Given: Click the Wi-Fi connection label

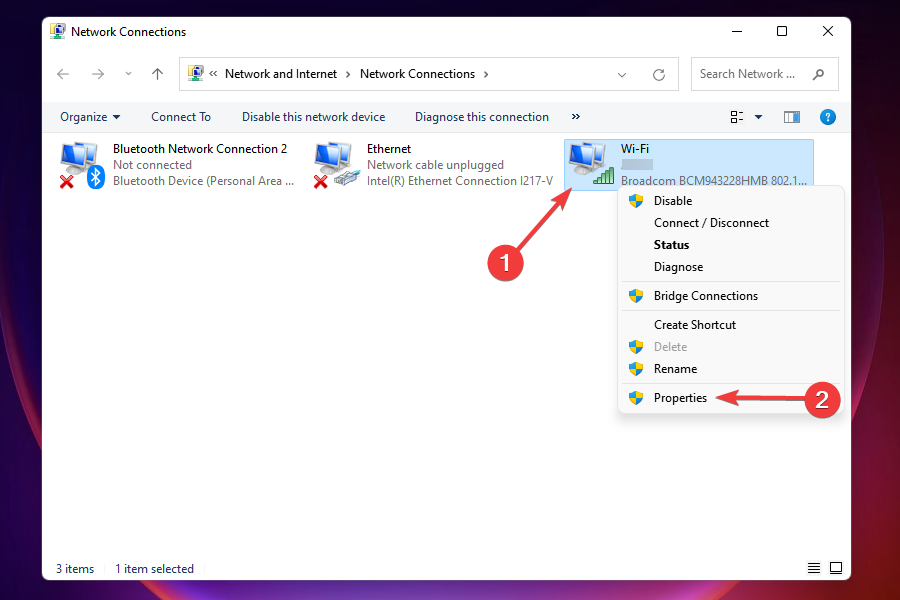Looking at the screenshot, I should coord(634,149).
